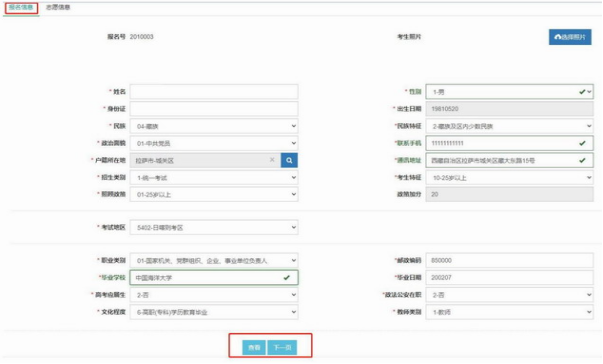Open the 政法公安在职 dropdown
This screenshot has height=364, width=603.
(x=509, y=295)
